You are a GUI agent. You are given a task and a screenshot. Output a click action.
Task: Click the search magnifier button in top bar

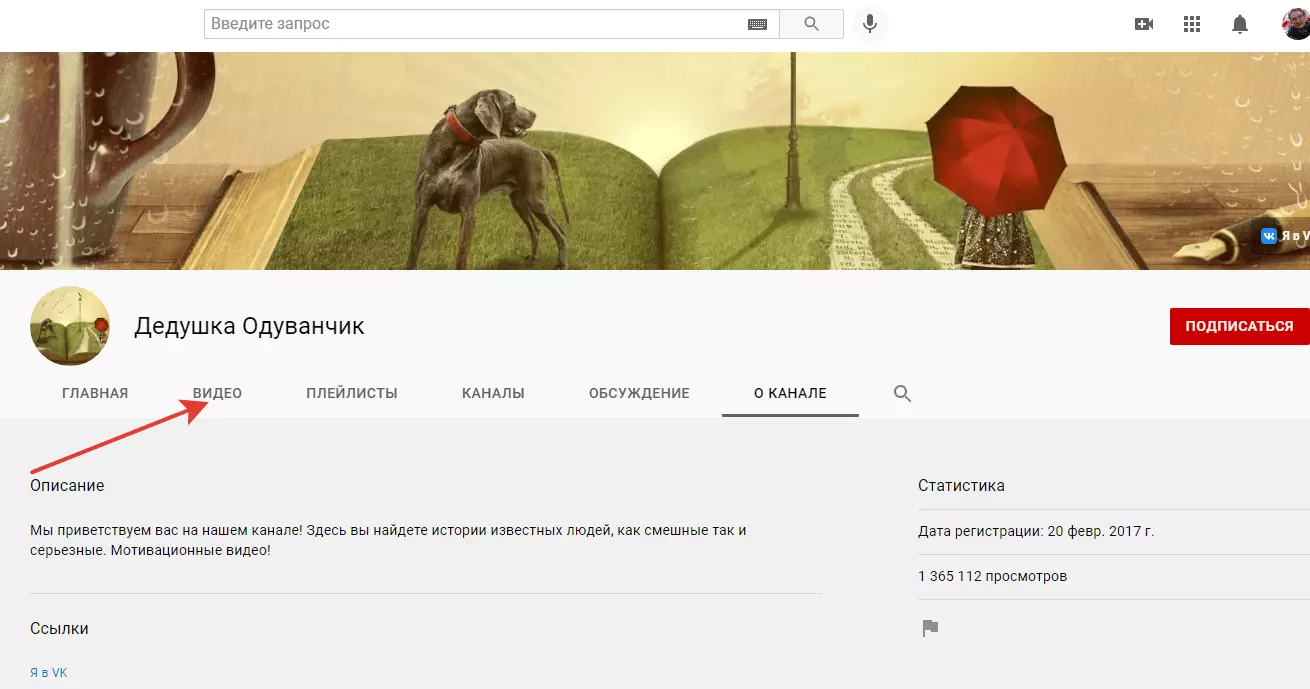[x=811, y=23]
